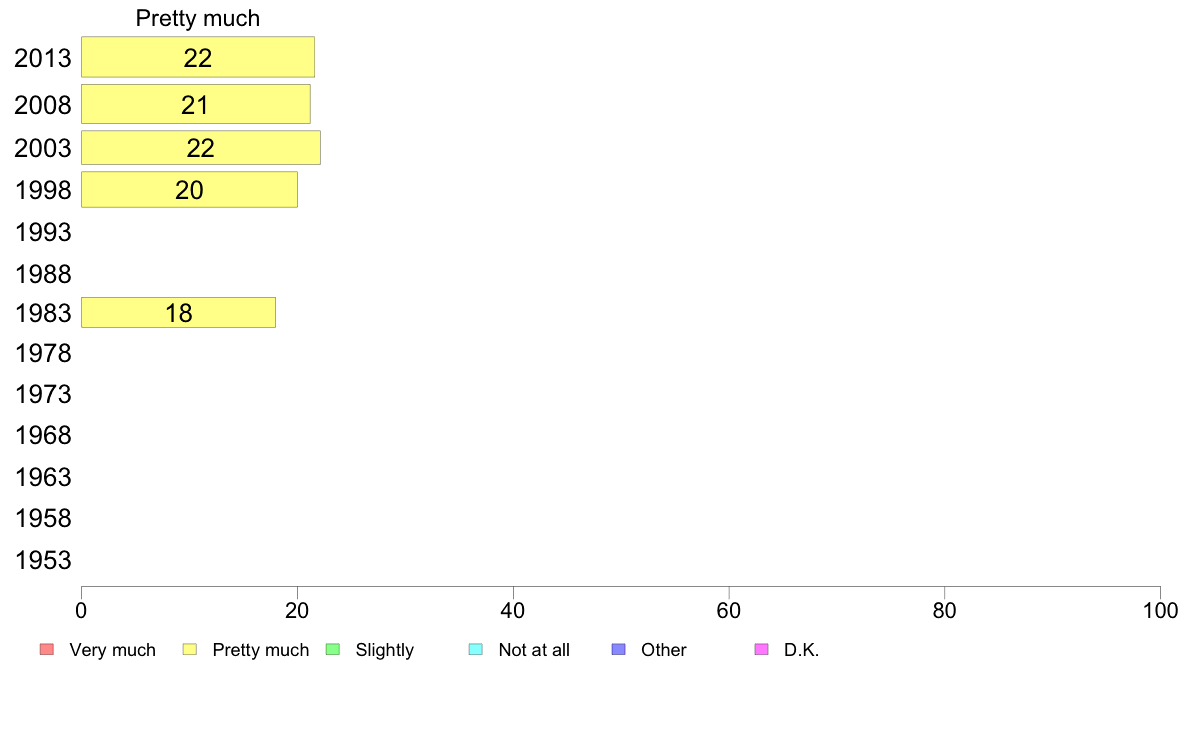Click the cyan Not at all swatch
1188x736 pixels.
476,650
